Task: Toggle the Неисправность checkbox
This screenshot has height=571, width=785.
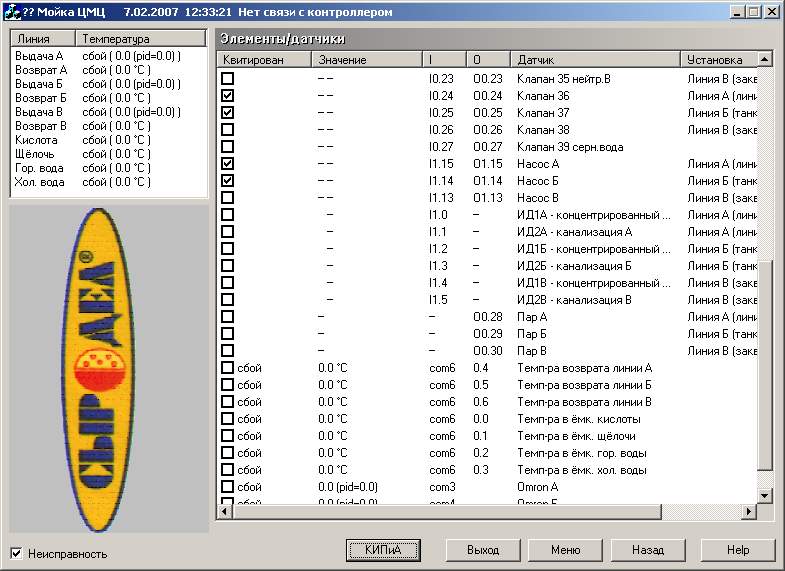Action: click(17, 553)
